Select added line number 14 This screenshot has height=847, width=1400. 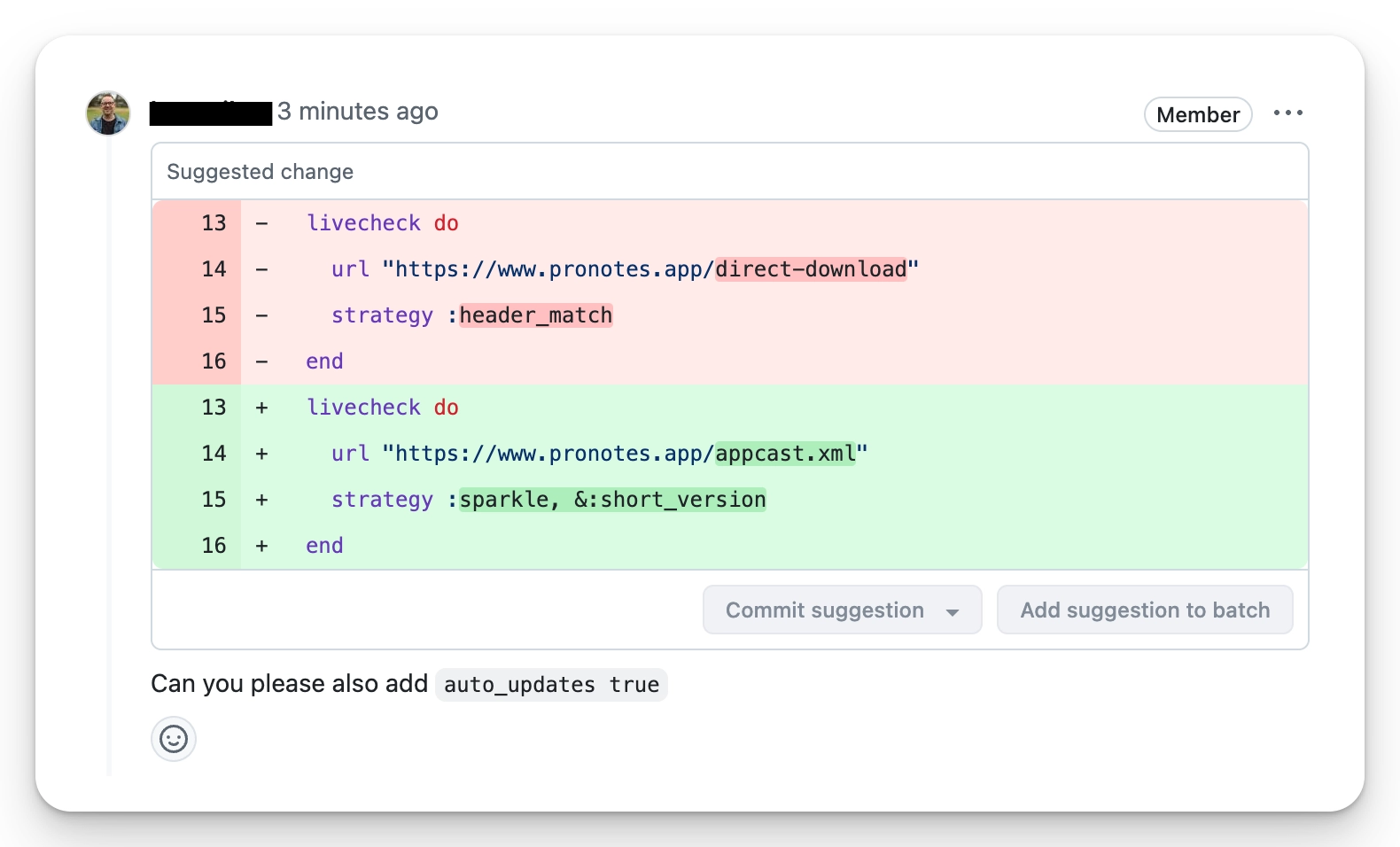214,454
